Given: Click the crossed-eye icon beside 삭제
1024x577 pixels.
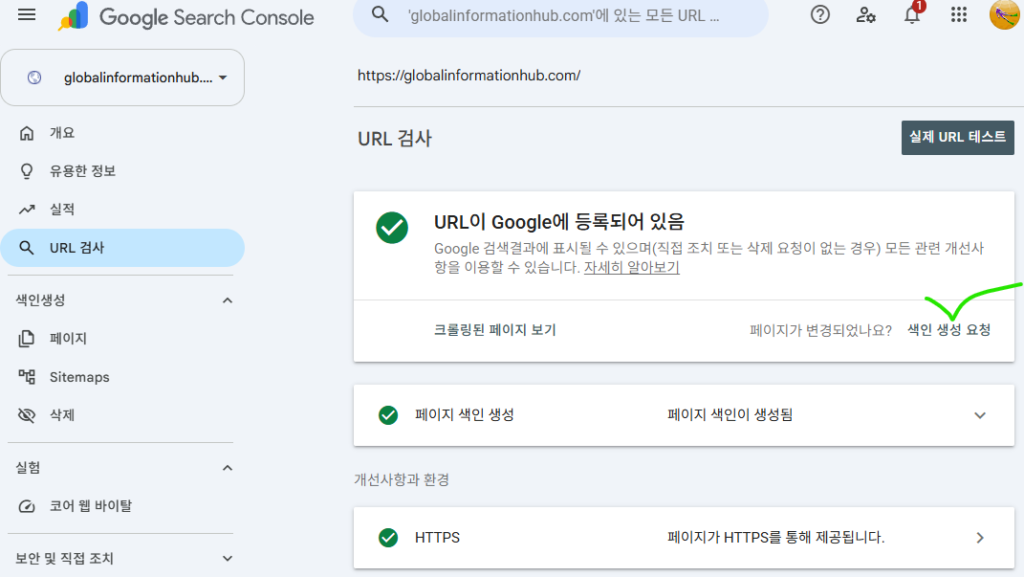Looking at the screenshot, I should click(26, 415).
